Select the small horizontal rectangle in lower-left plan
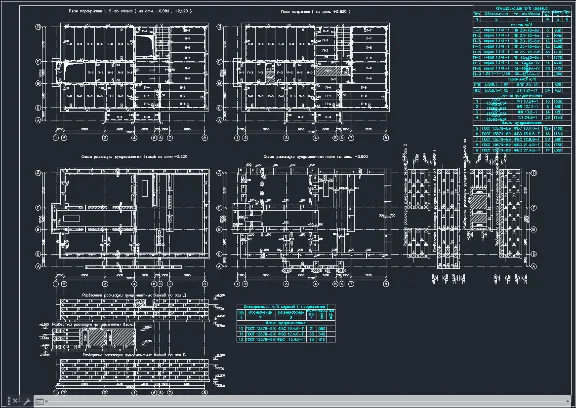The height and width of the screenshot is (408, 576). (x=72, y=219)
